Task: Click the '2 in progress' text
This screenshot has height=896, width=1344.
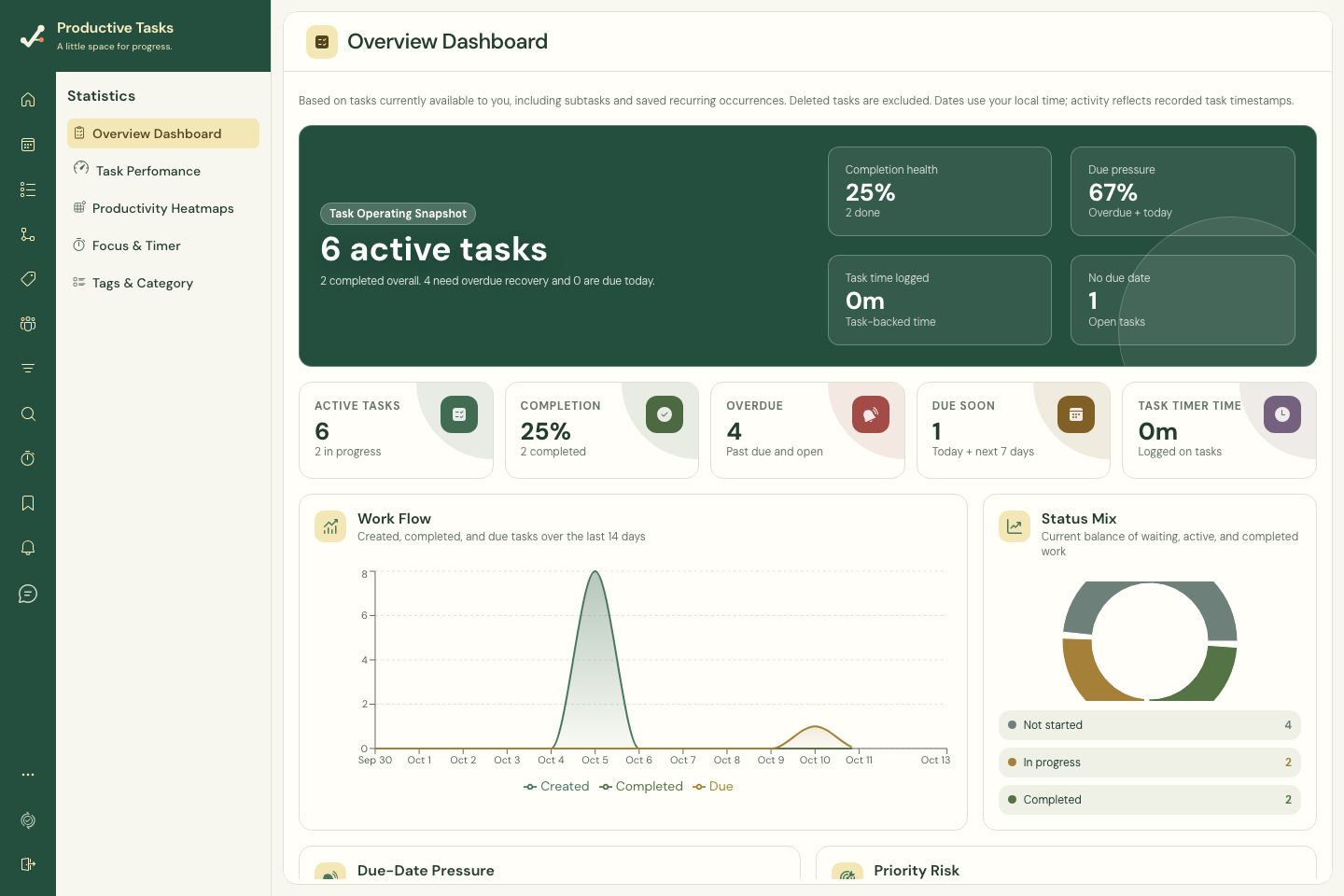Action: point(348,452)
